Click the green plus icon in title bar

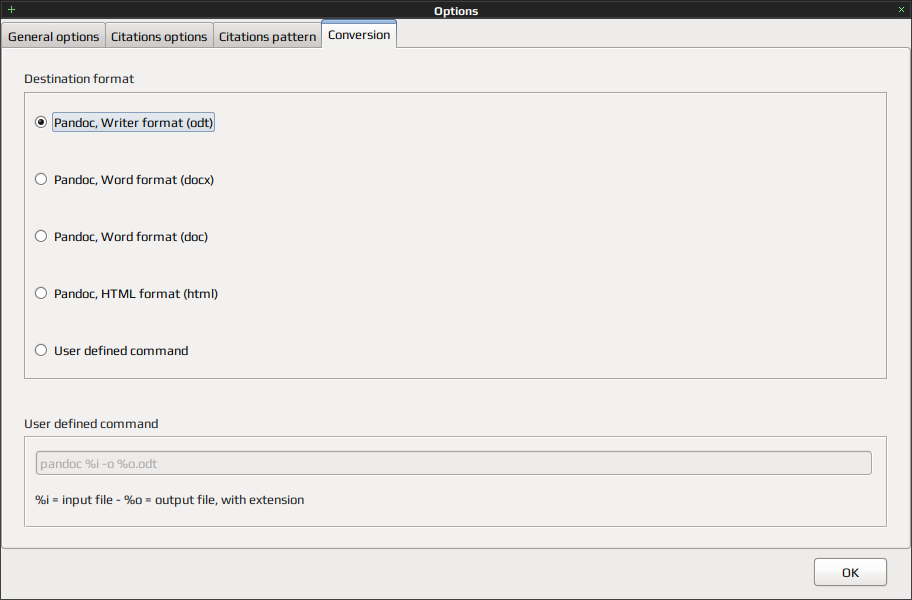[11, 9]
